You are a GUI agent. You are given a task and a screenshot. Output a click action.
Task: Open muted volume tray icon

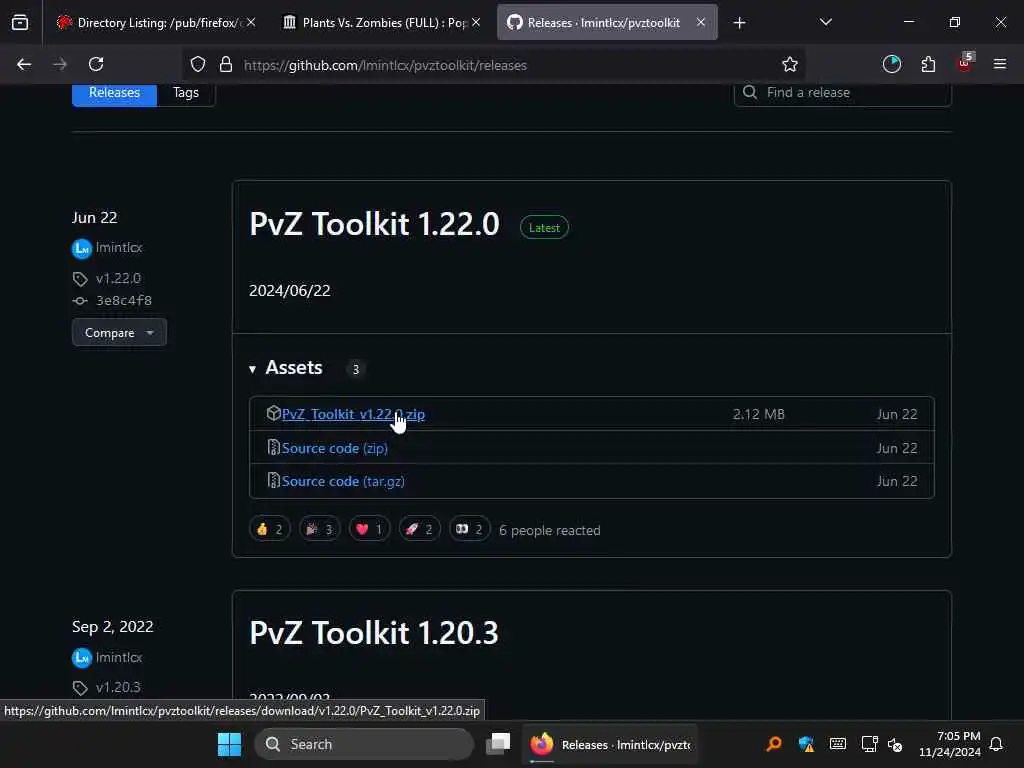895,744
